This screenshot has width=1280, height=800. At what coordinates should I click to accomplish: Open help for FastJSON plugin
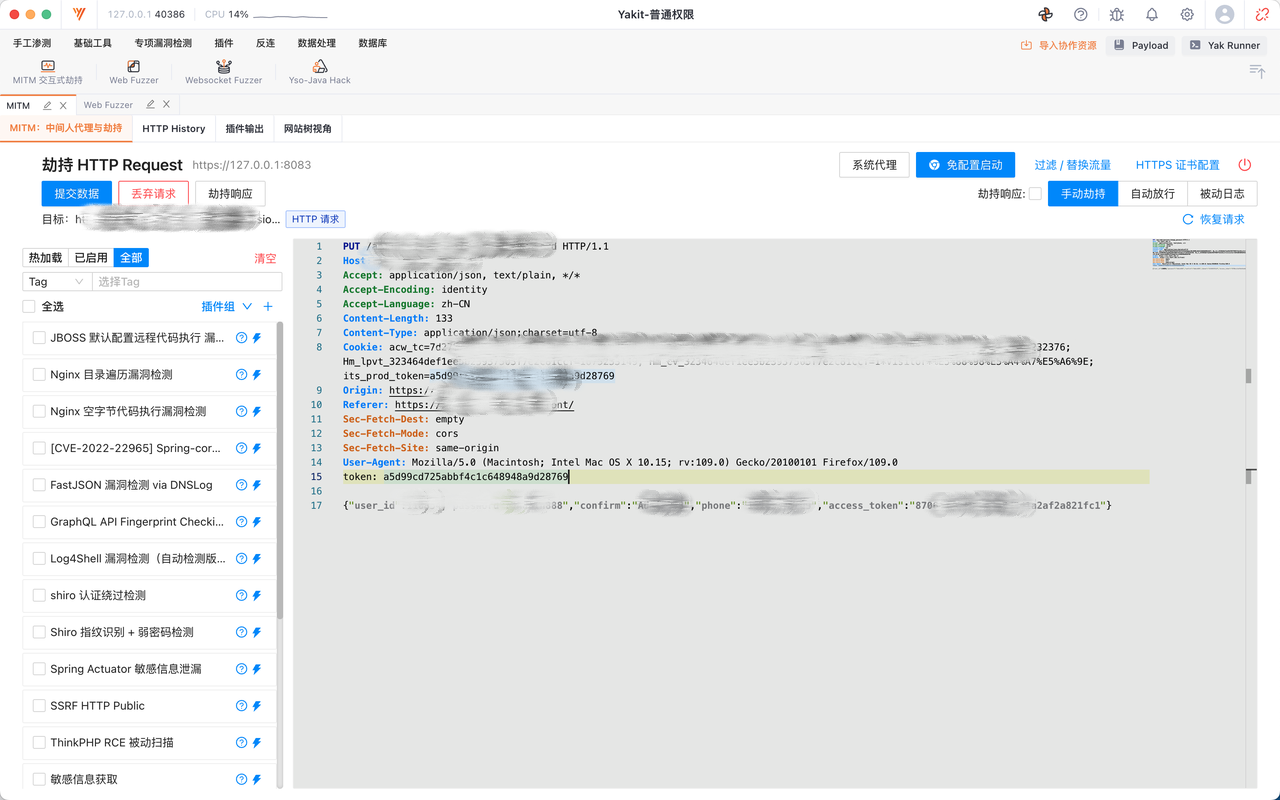point(241,485)
